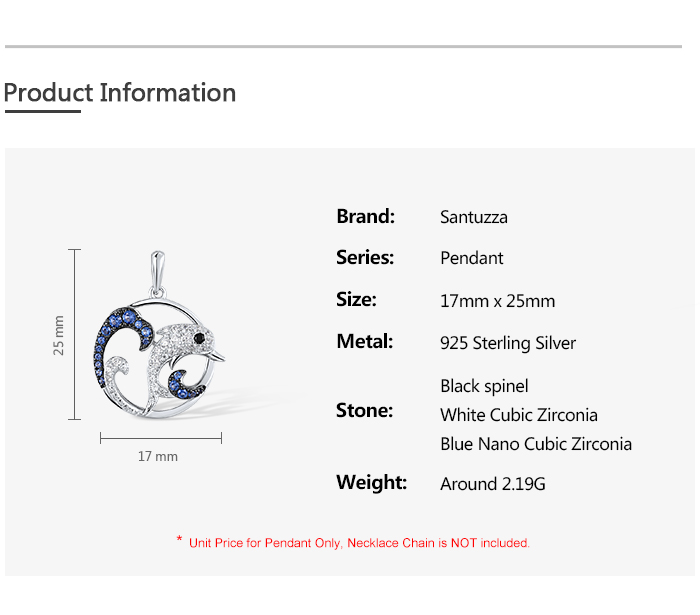The width and height of the screenshot is (700, 615).
Task: Click the 25 mm height dimension label
Action: tap(59, 335)
